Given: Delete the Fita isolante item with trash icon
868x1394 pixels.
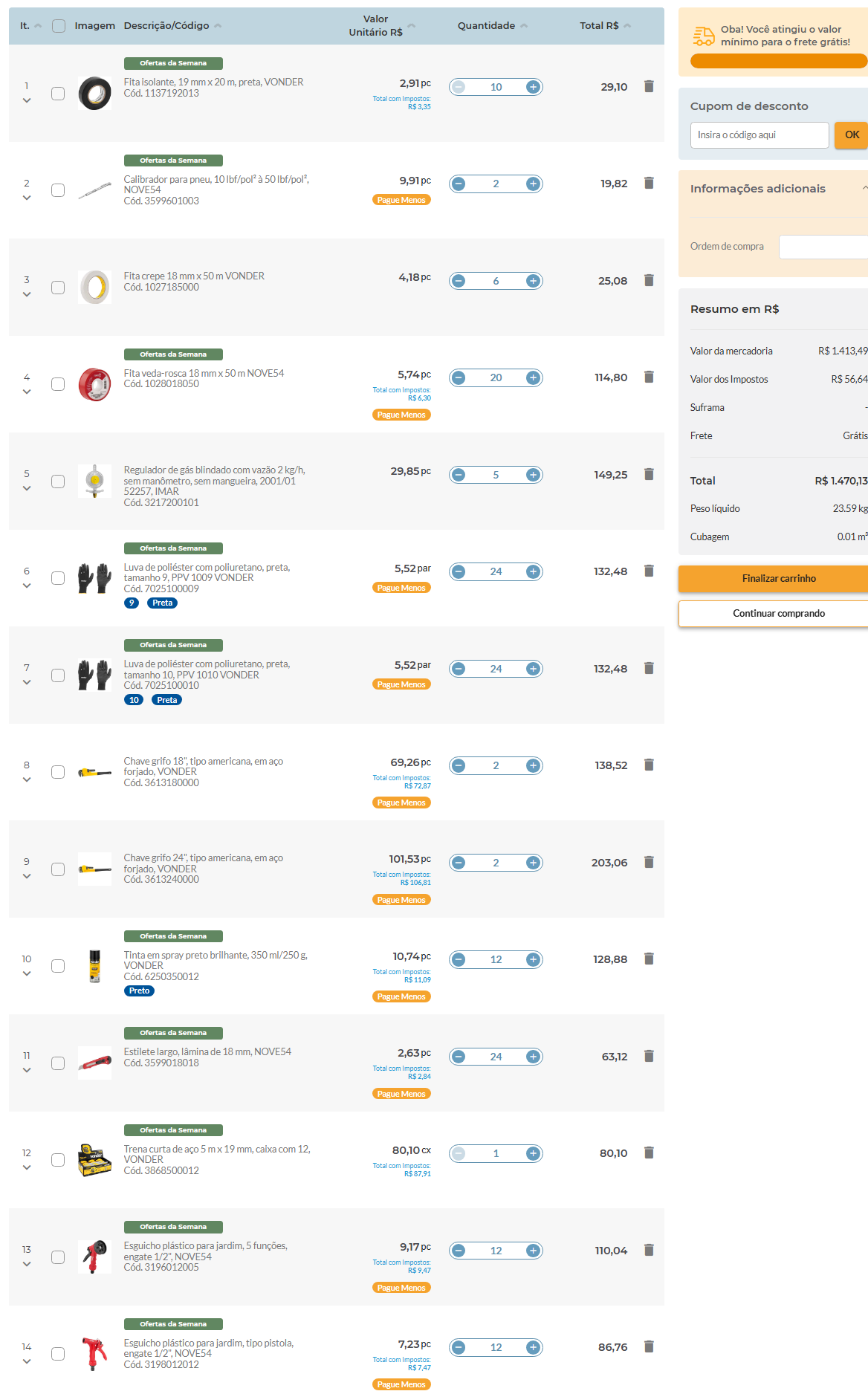Looking at the screenshot, I should pyautogui.click(x=649, y=86).
